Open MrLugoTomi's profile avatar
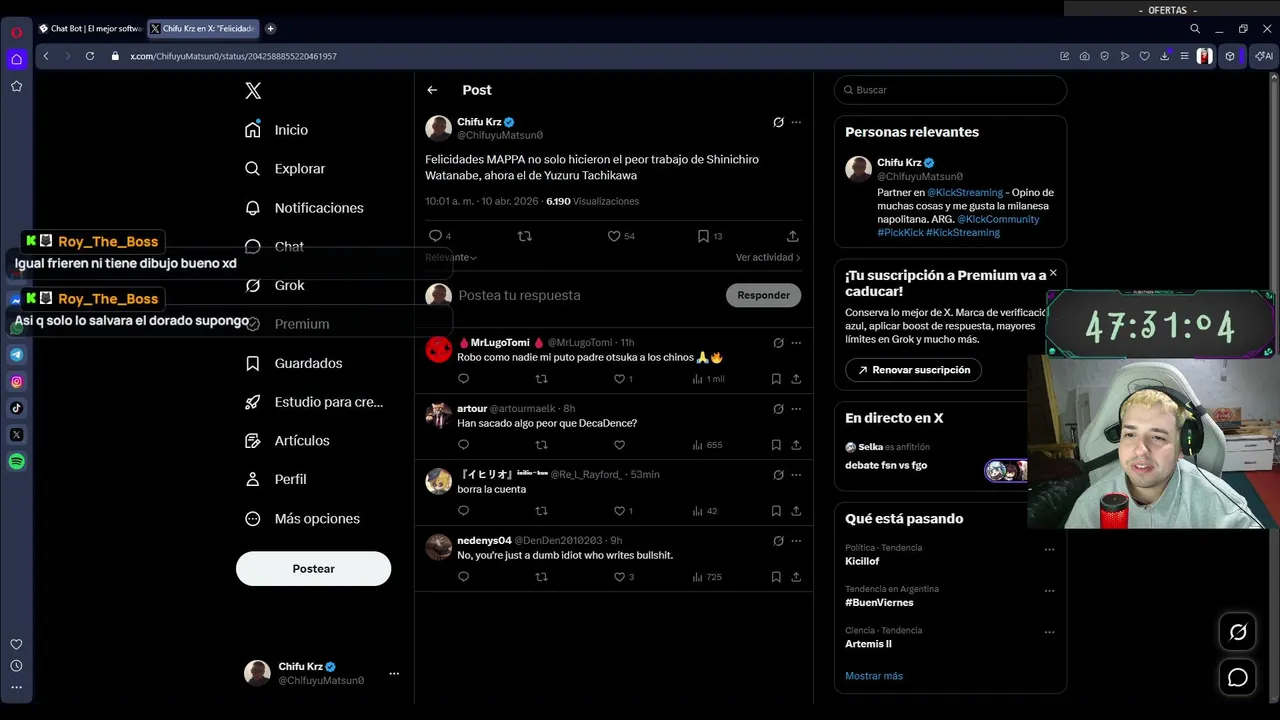Image resolution: width=1280 pixels, height=720 pixels. click(438, 349)
